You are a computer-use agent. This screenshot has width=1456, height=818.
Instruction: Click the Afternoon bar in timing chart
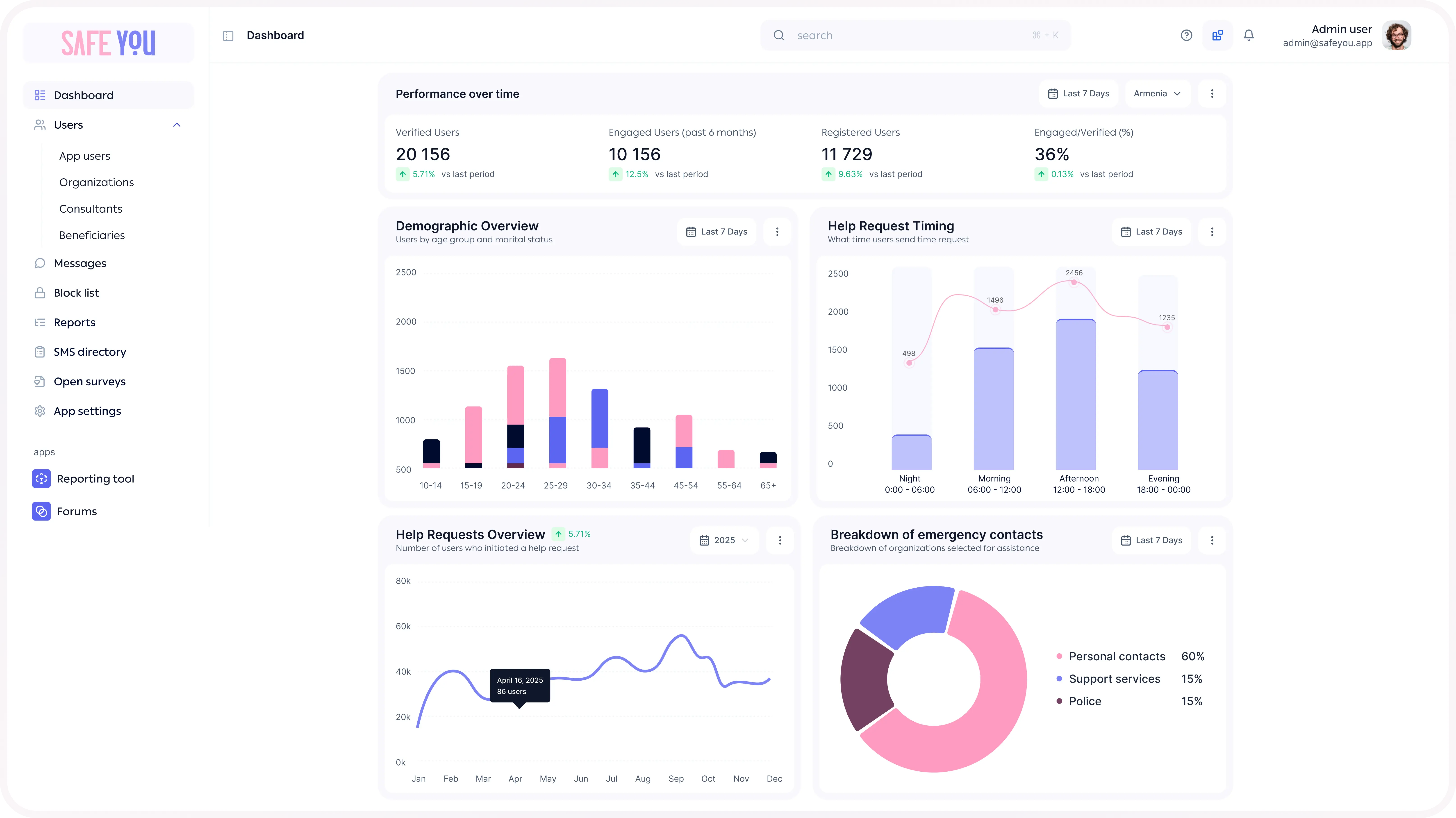pyautogui.click(x=1076, y=395)
